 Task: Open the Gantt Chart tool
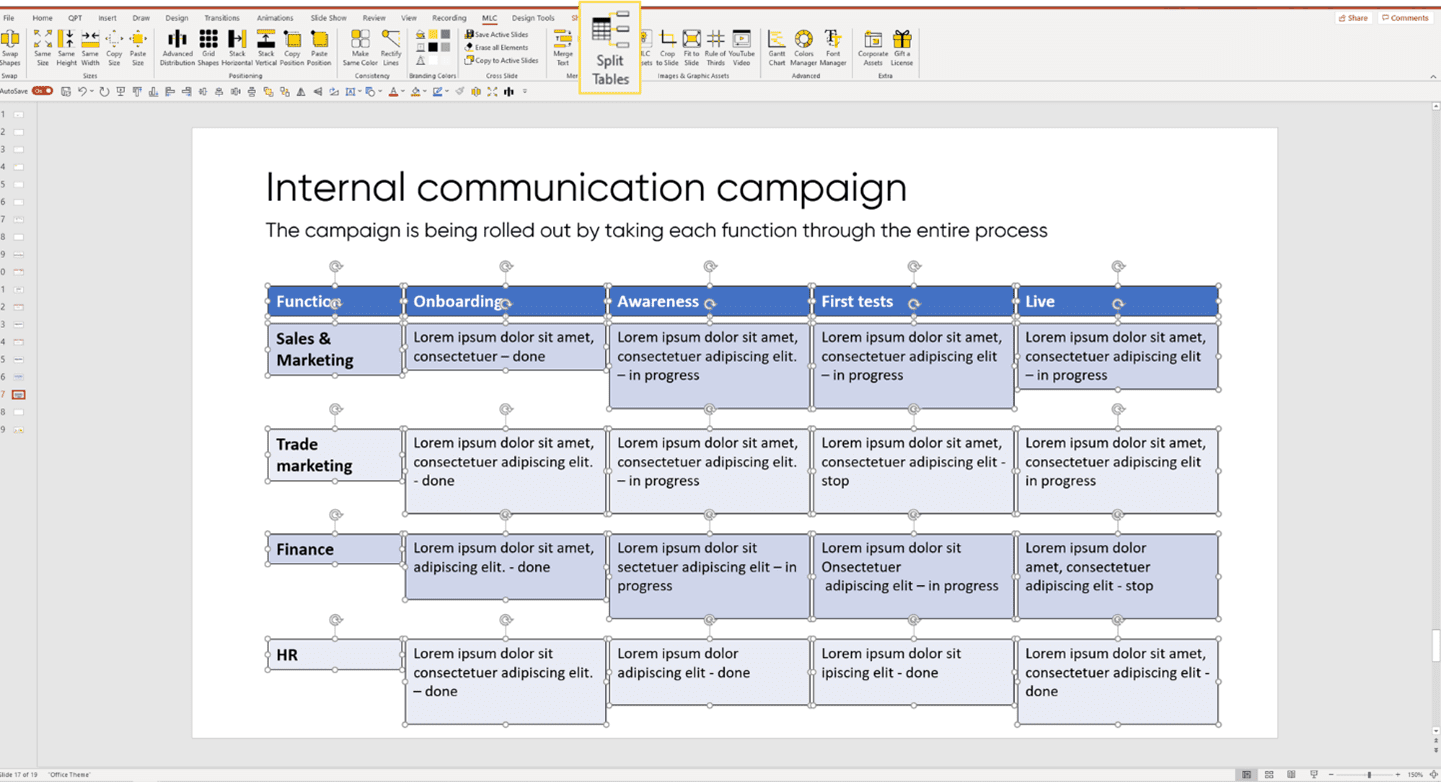pos(777,47)
